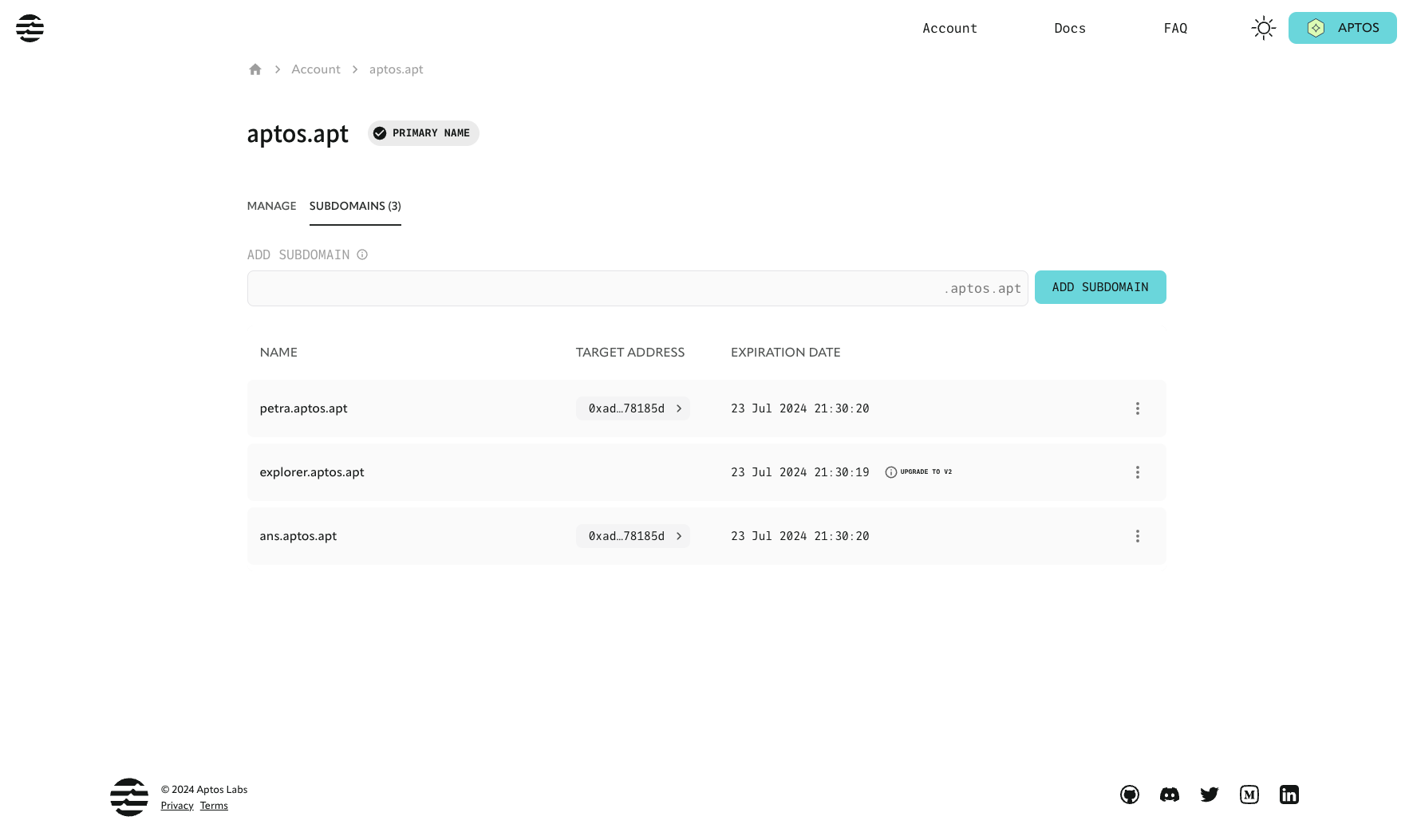The width and height of the screenshot is (1413, 840).
Task: Click ans.aptos.apt expiration date value
Action: 800,536
